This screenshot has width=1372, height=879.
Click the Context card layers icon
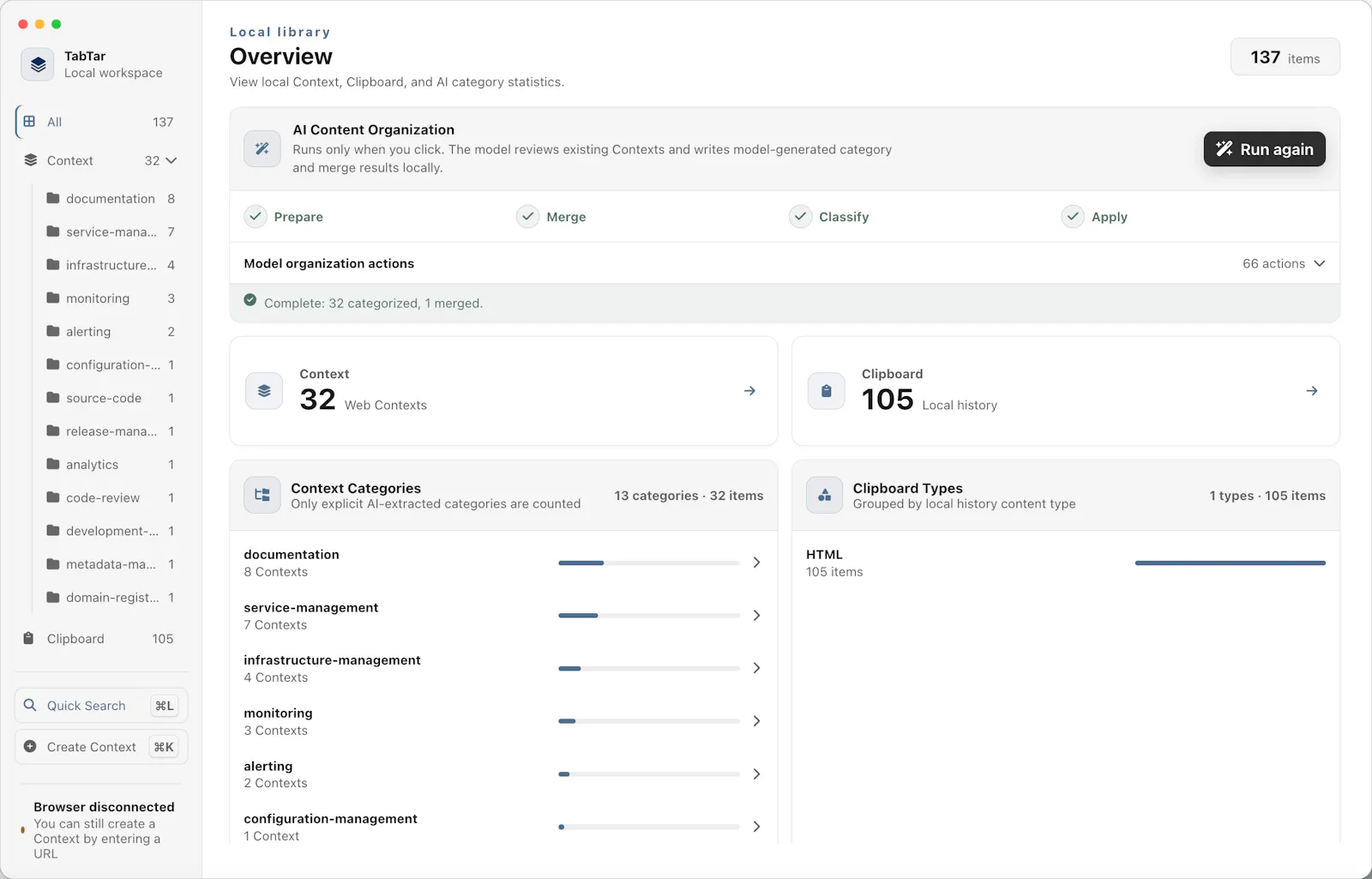(x=264, y=391)
